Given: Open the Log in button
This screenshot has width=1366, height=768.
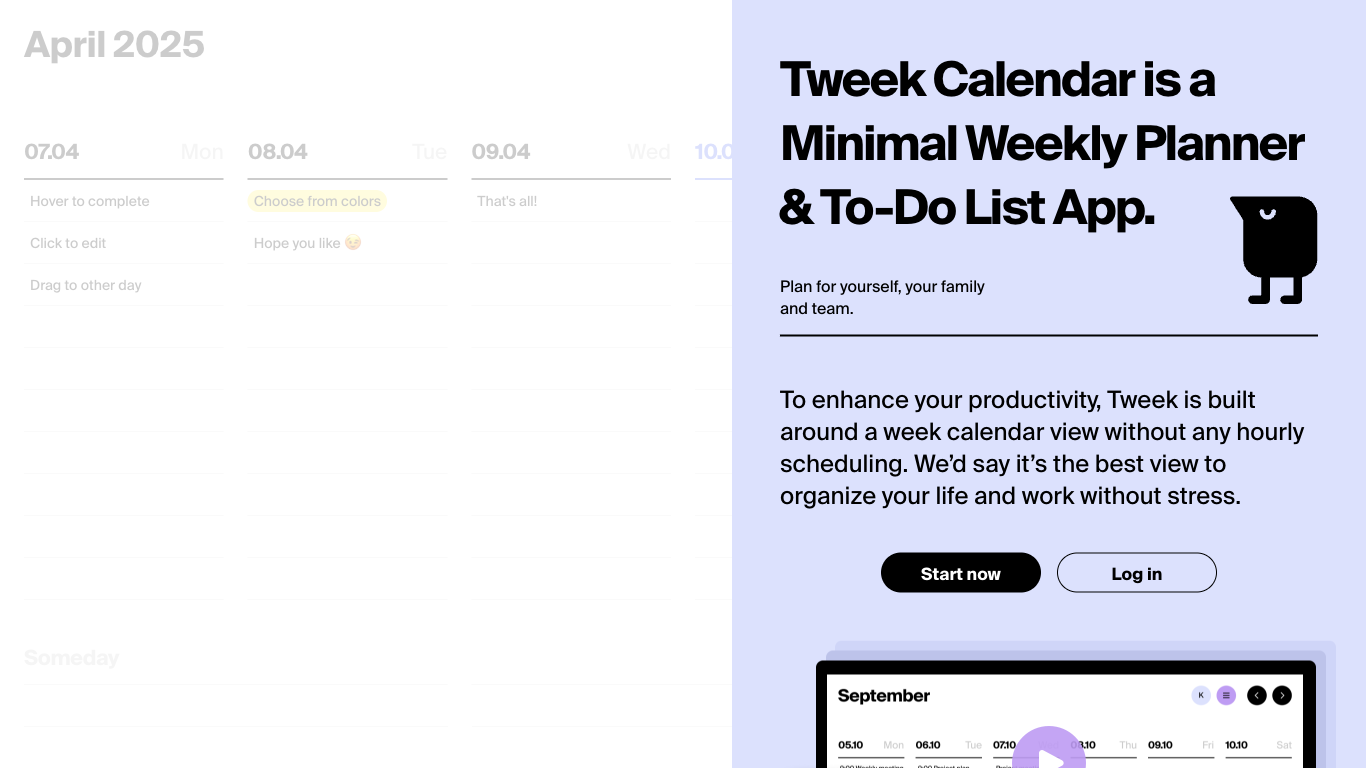Looking at the screenshot, I should 1137,573.
